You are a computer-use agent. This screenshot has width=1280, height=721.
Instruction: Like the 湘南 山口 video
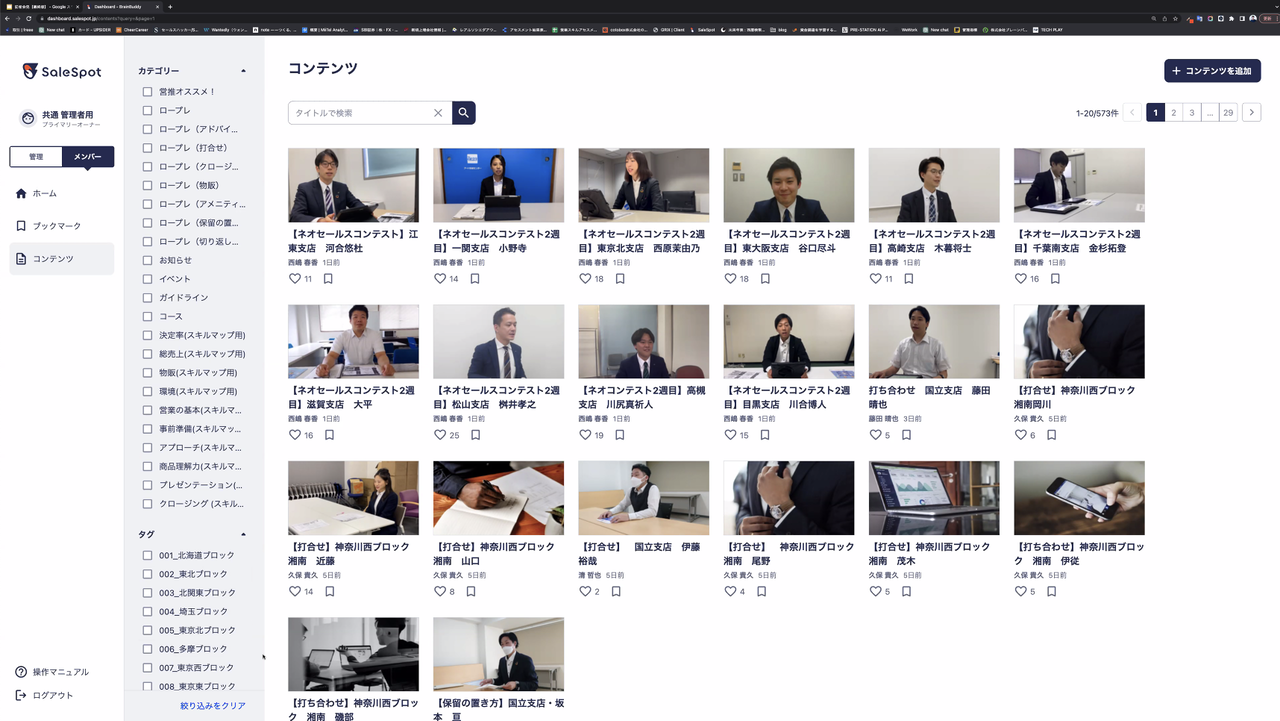440,591
